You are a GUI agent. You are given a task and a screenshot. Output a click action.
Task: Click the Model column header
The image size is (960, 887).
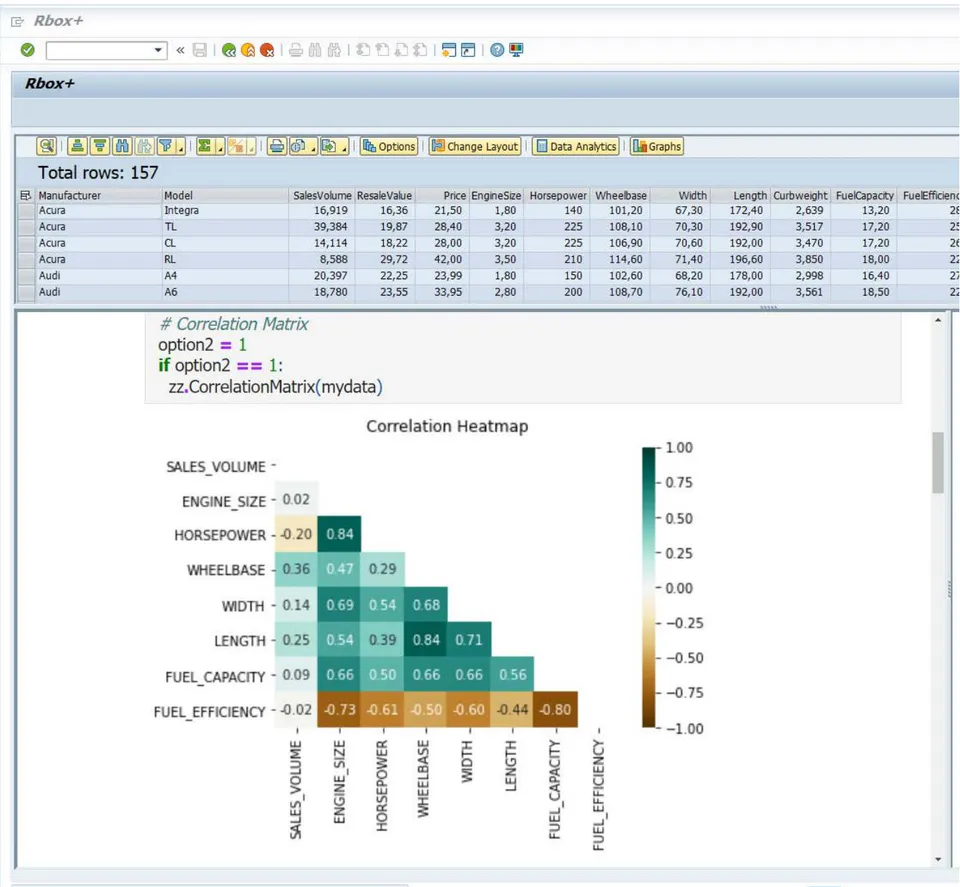click(x=225, y=195)
